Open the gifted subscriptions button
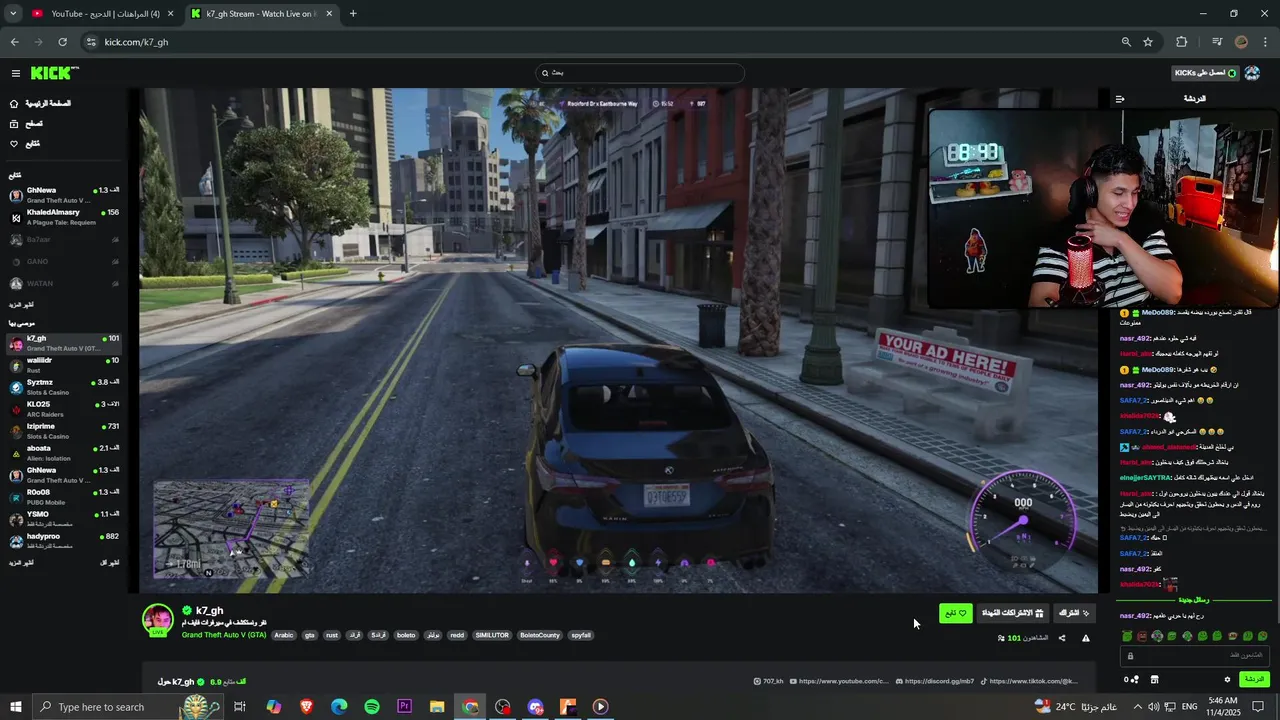 1012,613
